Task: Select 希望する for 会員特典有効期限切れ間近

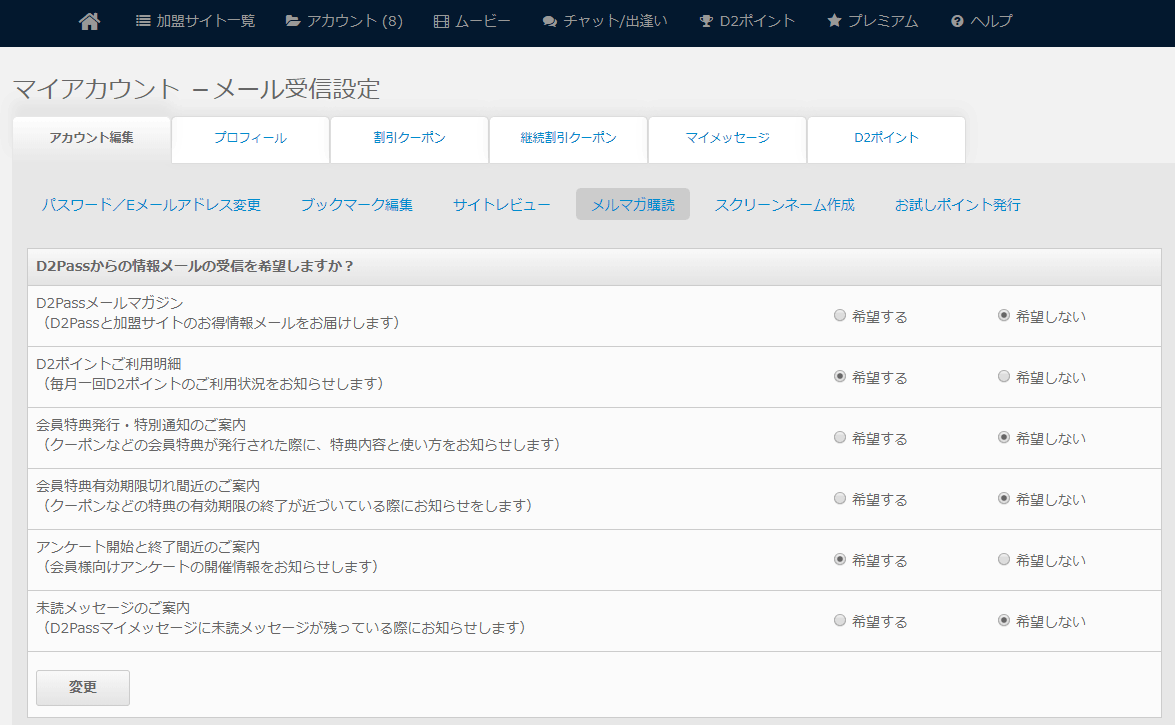Action: [840, 499]
